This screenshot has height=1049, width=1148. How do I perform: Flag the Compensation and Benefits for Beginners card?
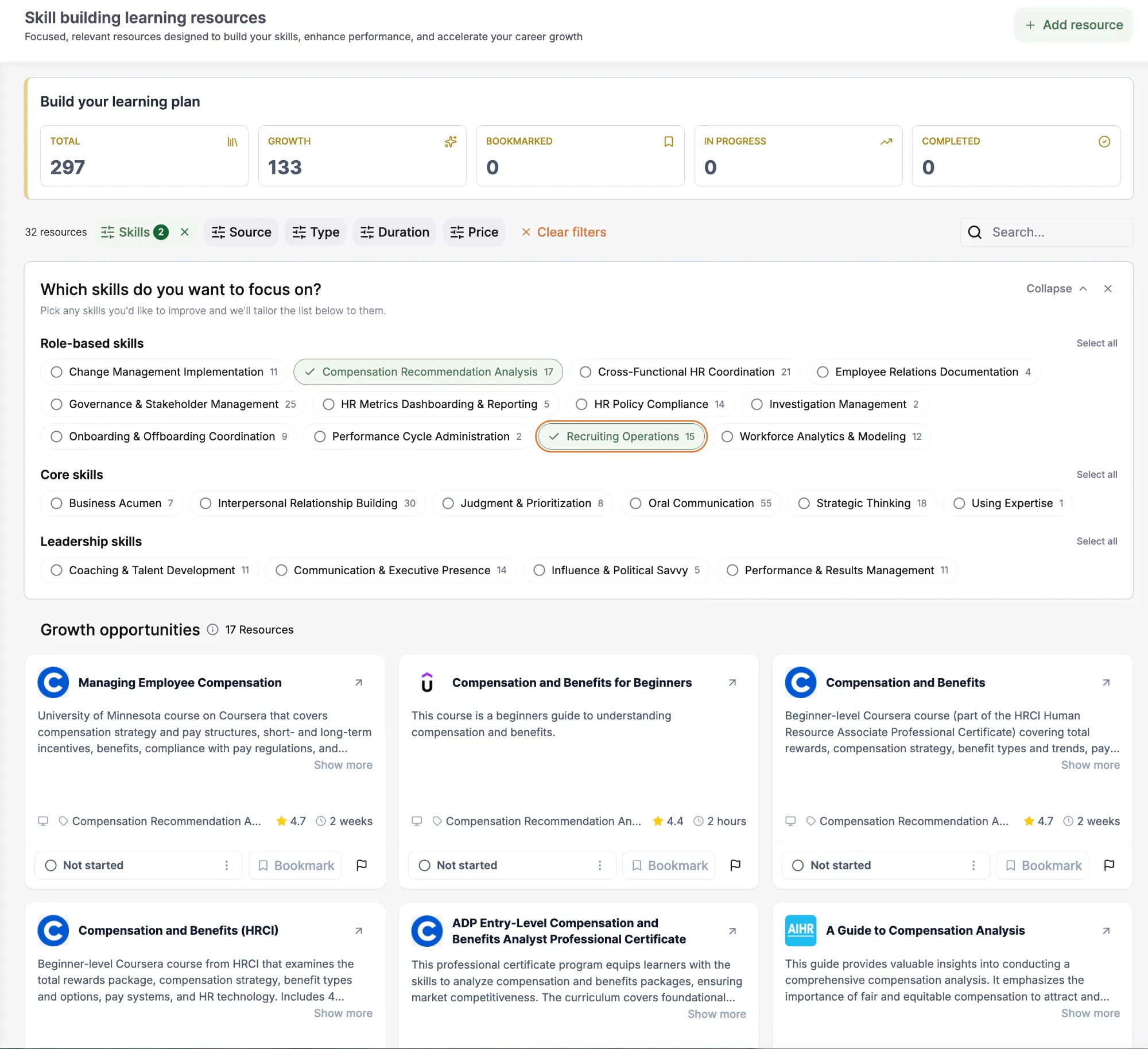(x=735, y=865)
